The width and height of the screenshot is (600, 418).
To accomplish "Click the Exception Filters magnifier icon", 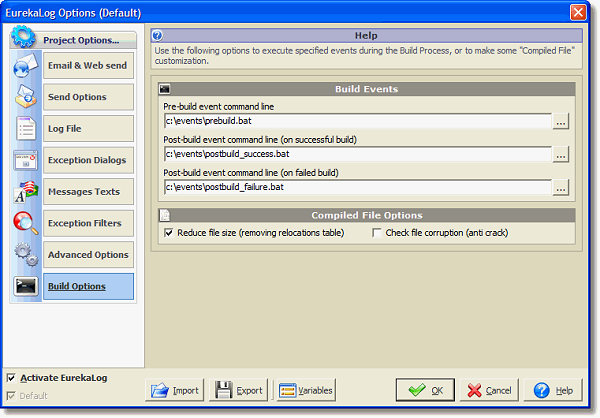I will click(x=26, y=223).
